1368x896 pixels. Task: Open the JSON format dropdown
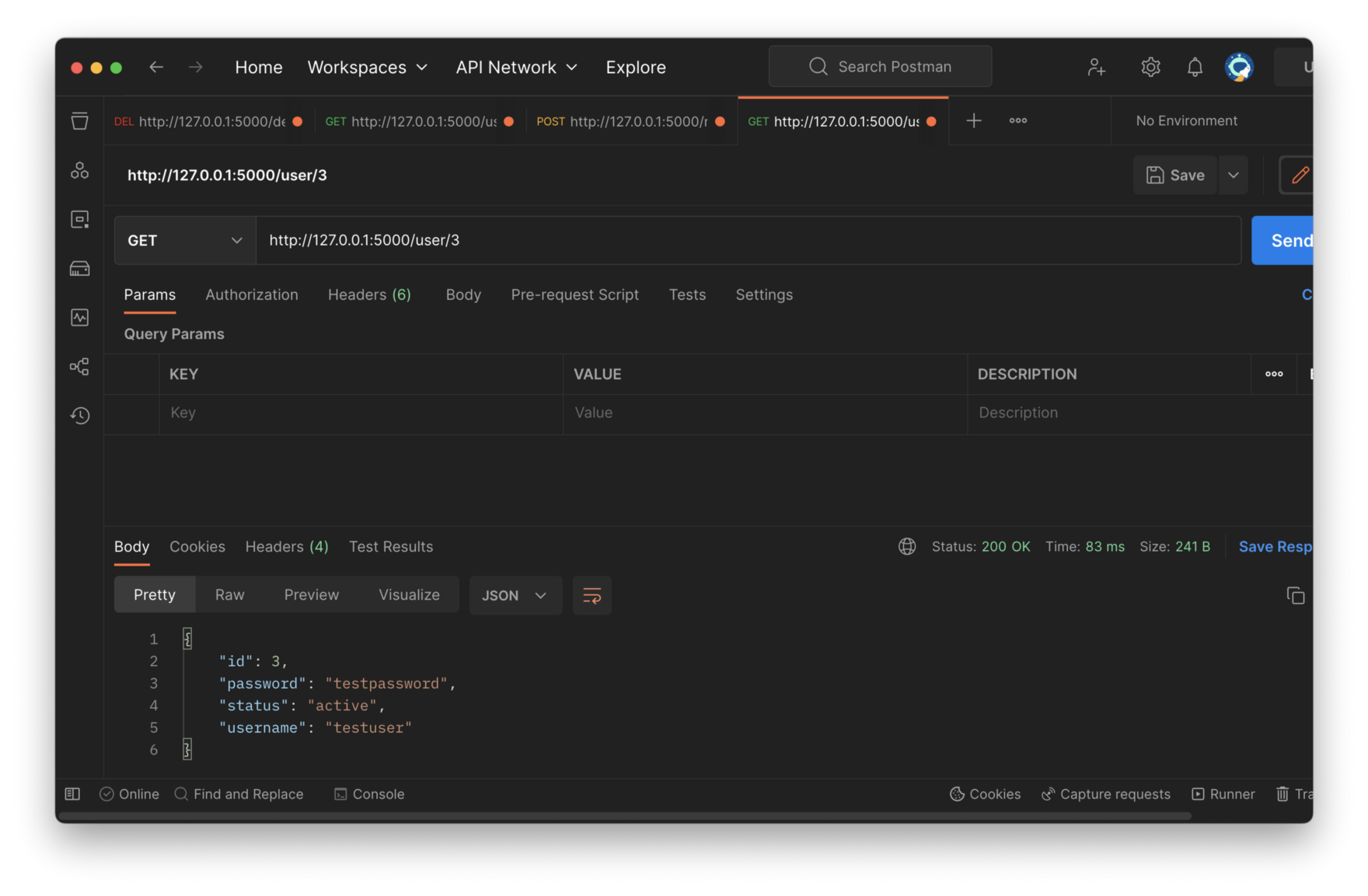pos(515,595)
